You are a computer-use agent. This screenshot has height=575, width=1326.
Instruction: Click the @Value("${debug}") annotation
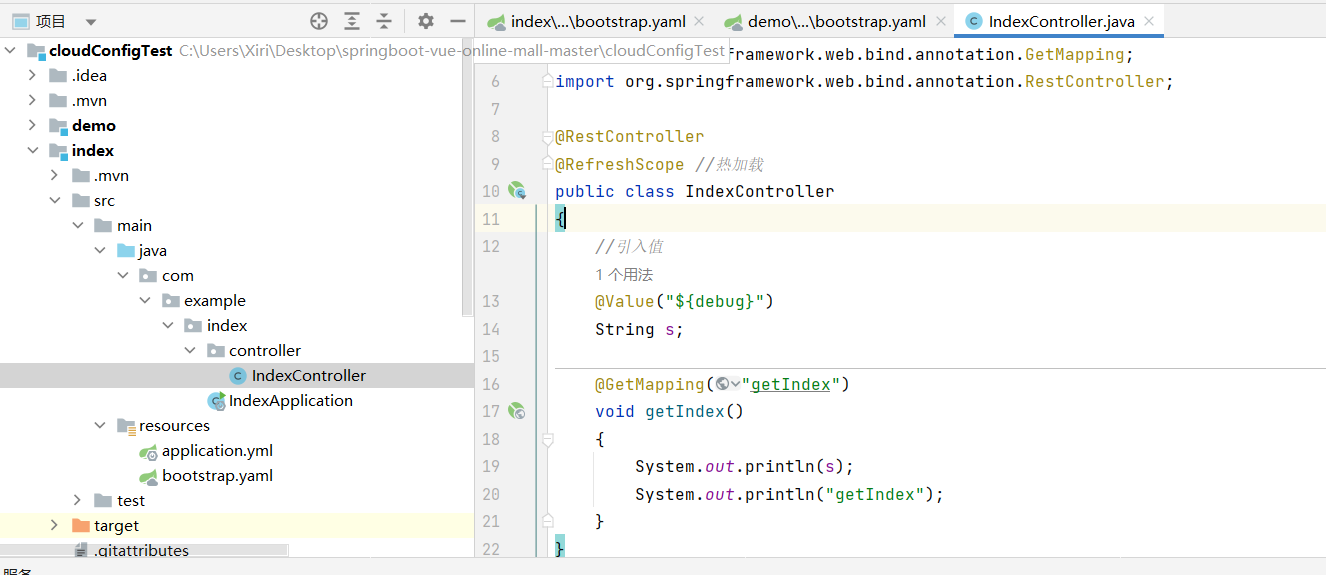point(685,301)
